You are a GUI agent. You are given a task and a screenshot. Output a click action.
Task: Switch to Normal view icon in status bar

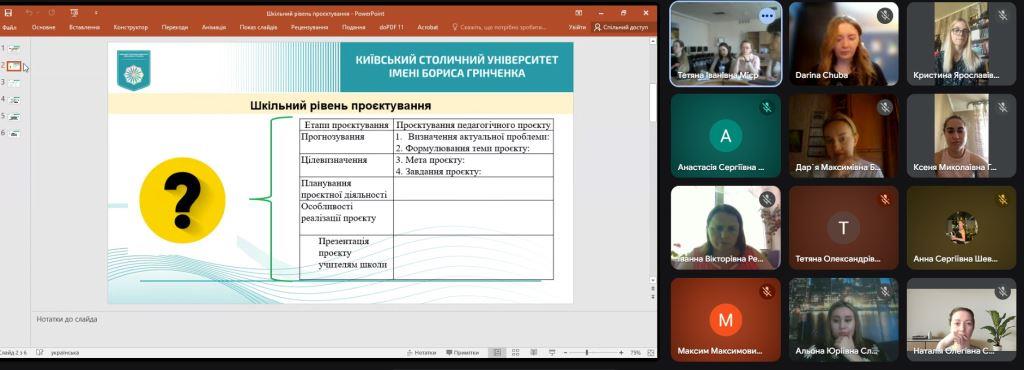point(498,352)
